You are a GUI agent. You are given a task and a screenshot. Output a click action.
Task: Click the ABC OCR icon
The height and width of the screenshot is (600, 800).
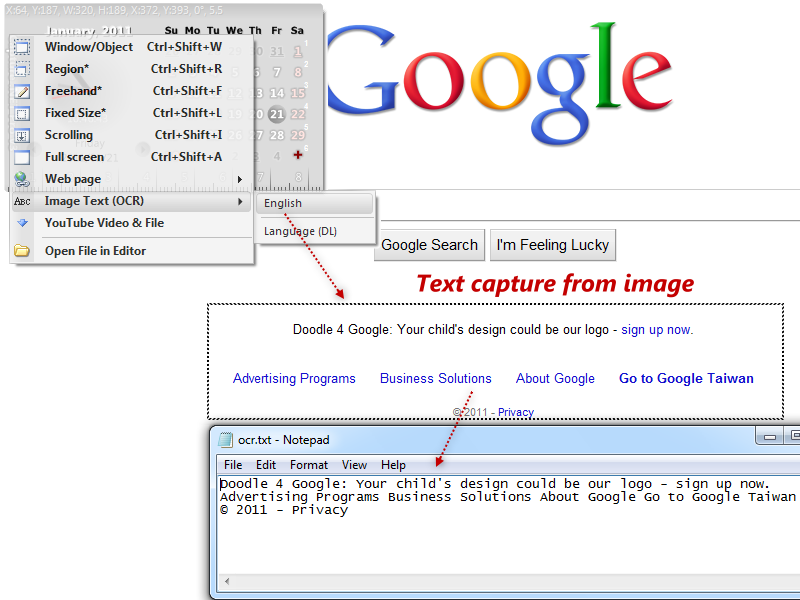click(22, 202)
